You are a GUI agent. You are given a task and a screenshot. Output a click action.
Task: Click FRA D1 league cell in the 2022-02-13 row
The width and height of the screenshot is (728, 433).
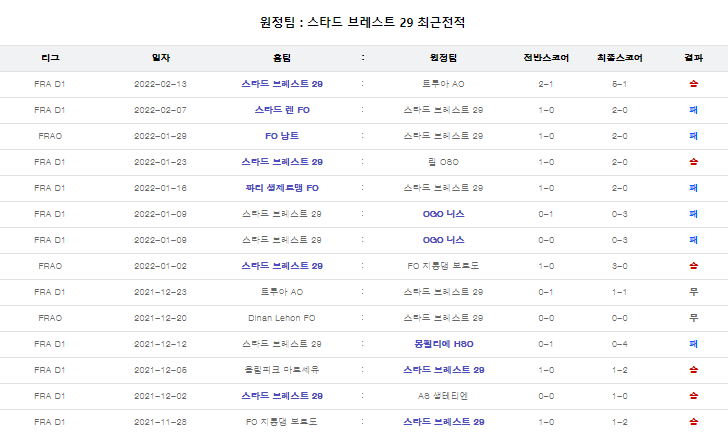[x=50, y=84]
